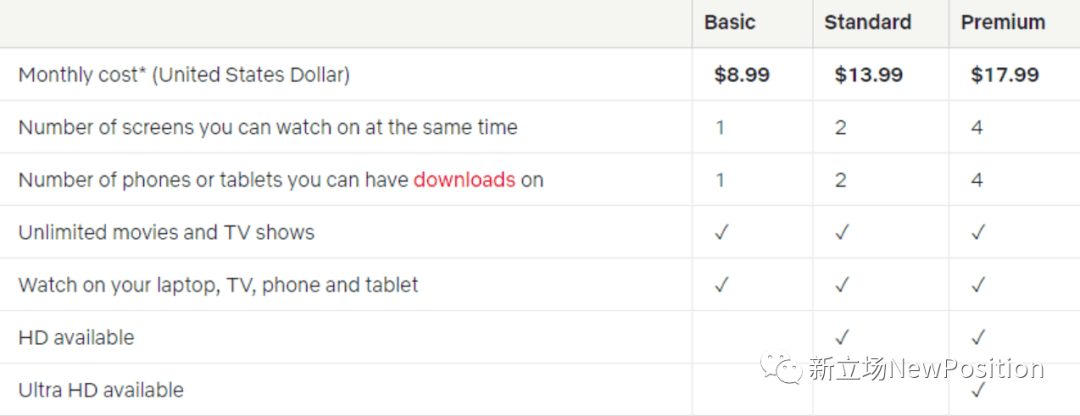Click the $13.99 Standard monthly price
1080x416 pixels.
(869, 74)
